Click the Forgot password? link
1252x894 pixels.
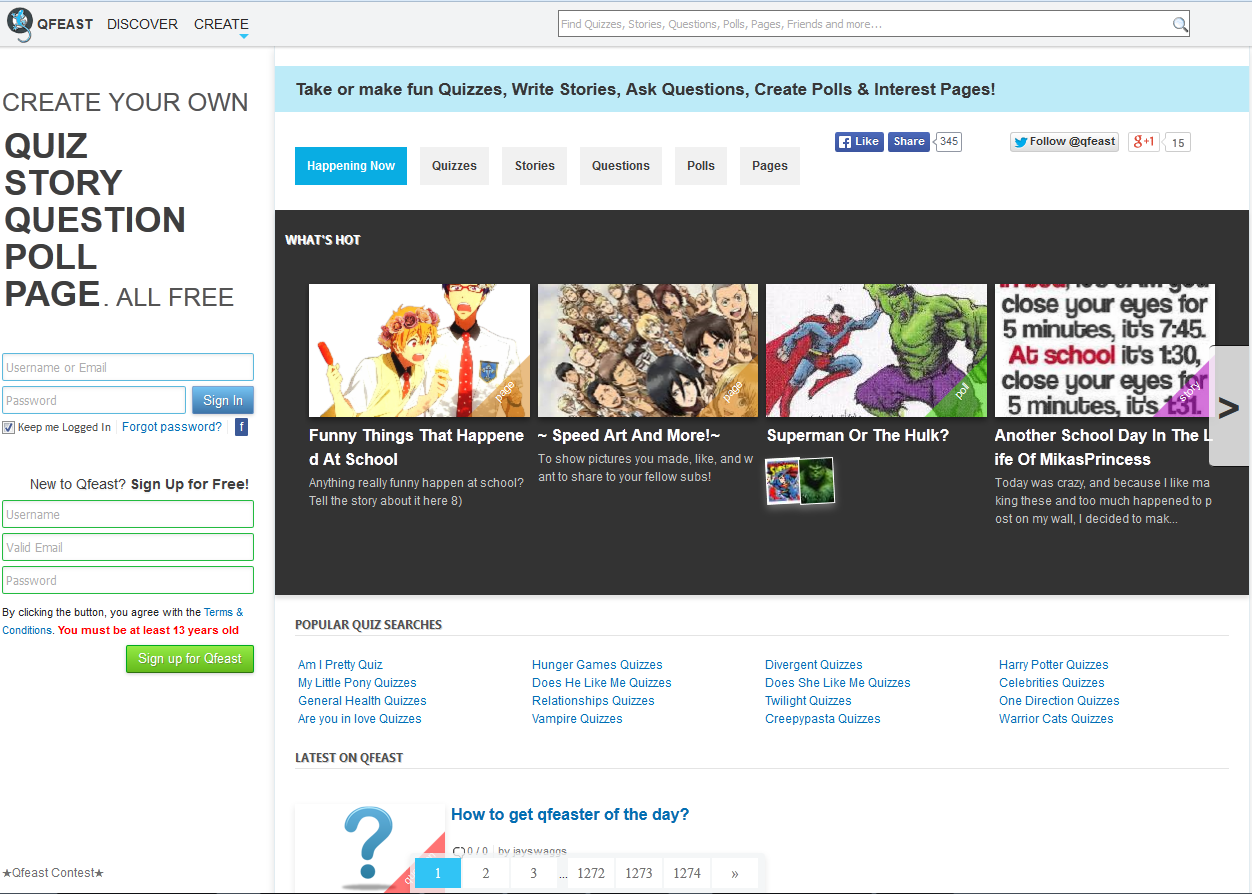tap(172, 427)
